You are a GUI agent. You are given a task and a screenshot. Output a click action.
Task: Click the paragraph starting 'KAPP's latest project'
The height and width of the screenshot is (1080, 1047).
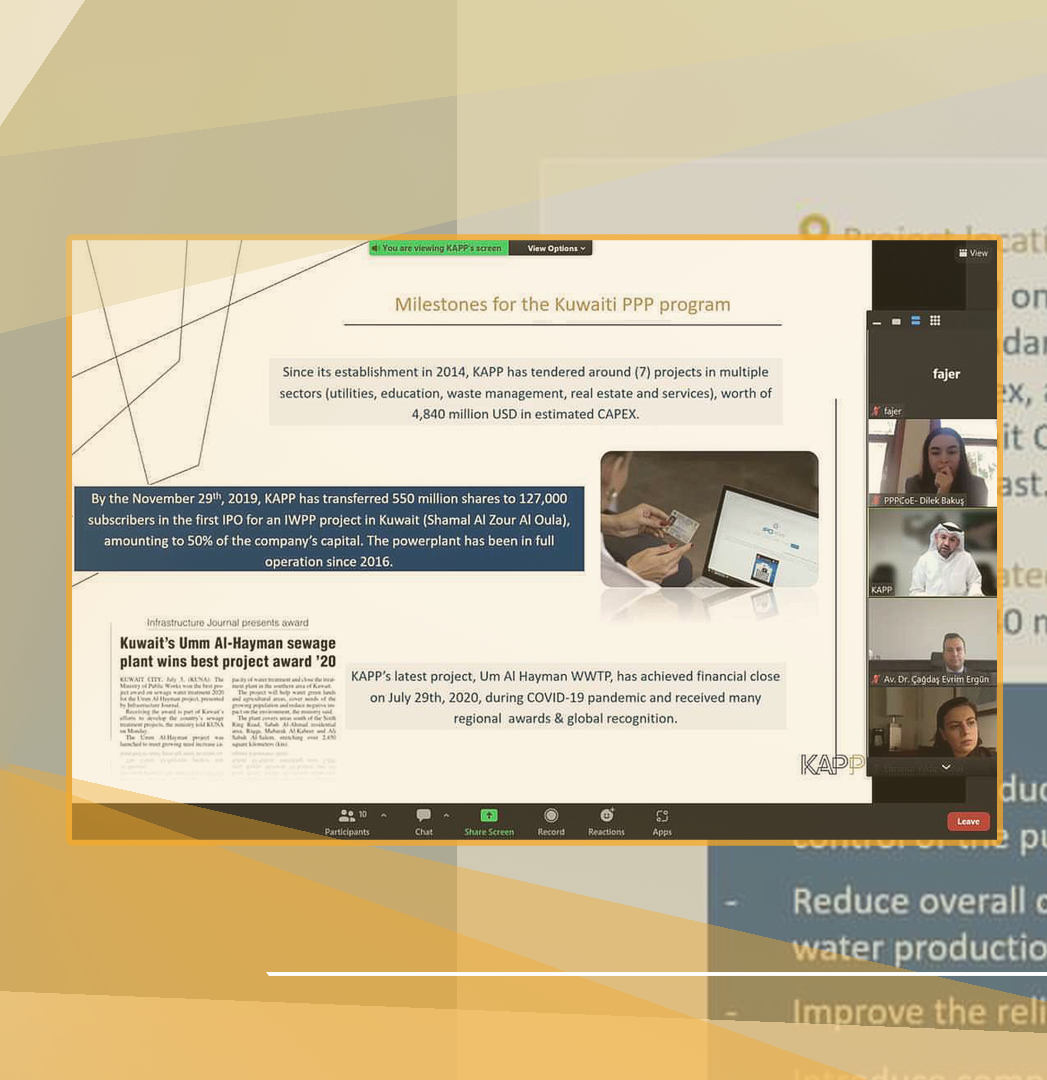566,697
